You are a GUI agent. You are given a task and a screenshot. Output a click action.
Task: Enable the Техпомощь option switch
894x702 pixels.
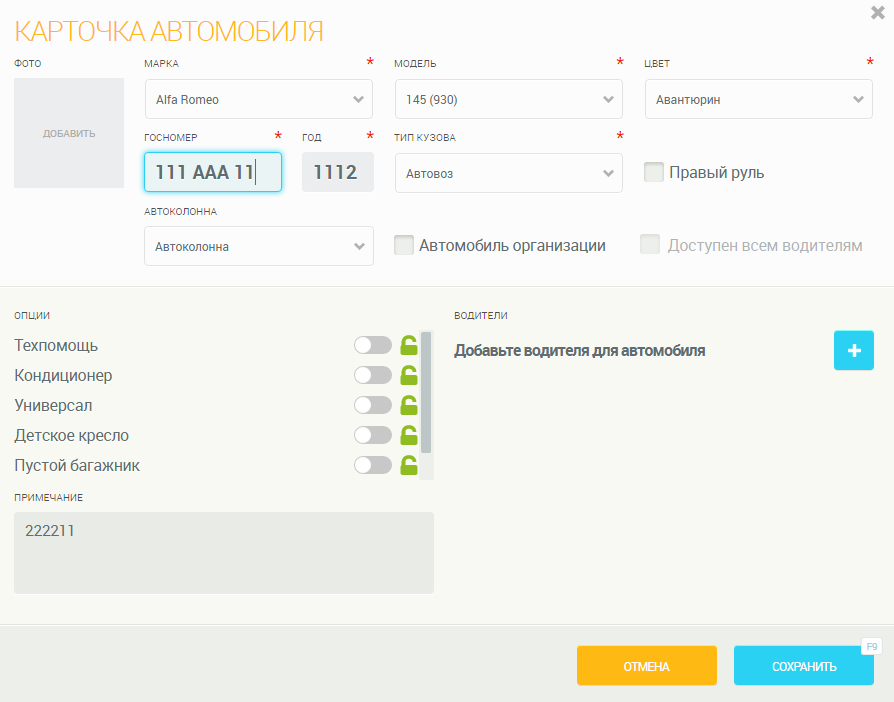[x=372, y=345]
